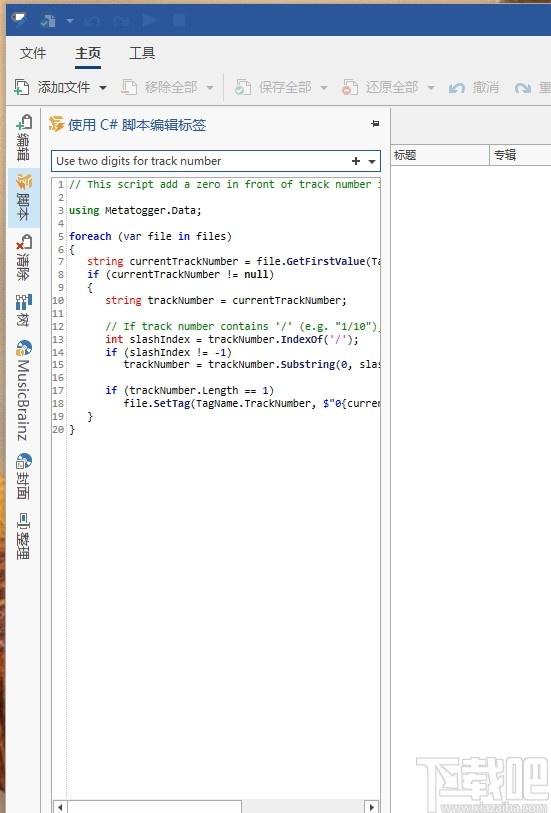The width and height of the screenshot is (551, 813).
Task: Pin the script editor panel
Action: 375,124
